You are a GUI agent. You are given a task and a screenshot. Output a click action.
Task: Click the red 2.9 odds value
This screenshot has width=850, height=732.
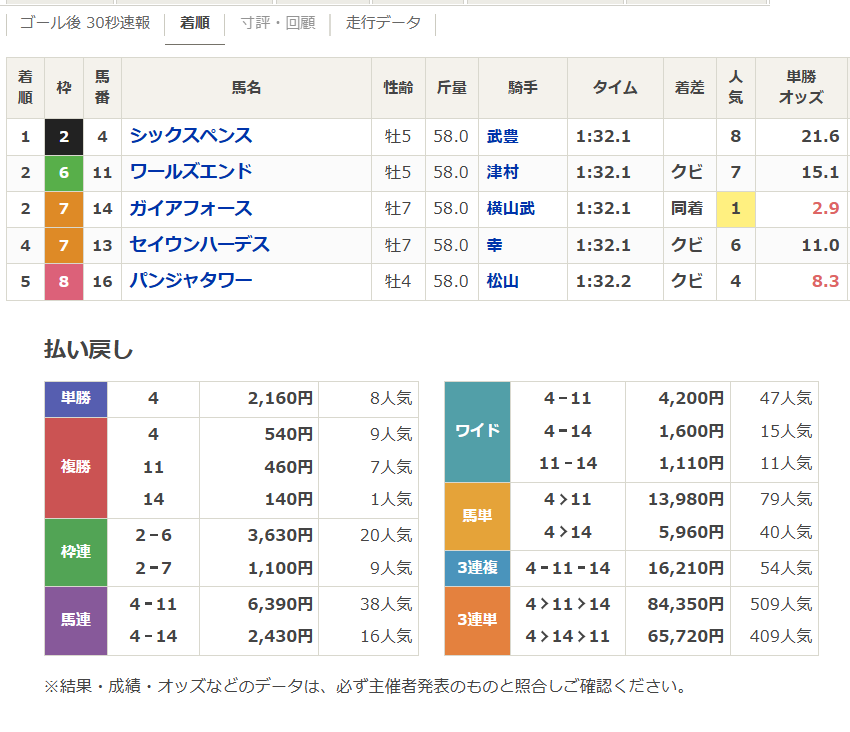826,209
